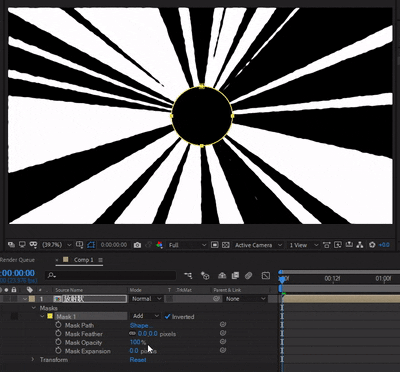Toggle the mask visibility path icon in viewer
400x372 pixels.
pyautogui.click(x=91, y=245)
